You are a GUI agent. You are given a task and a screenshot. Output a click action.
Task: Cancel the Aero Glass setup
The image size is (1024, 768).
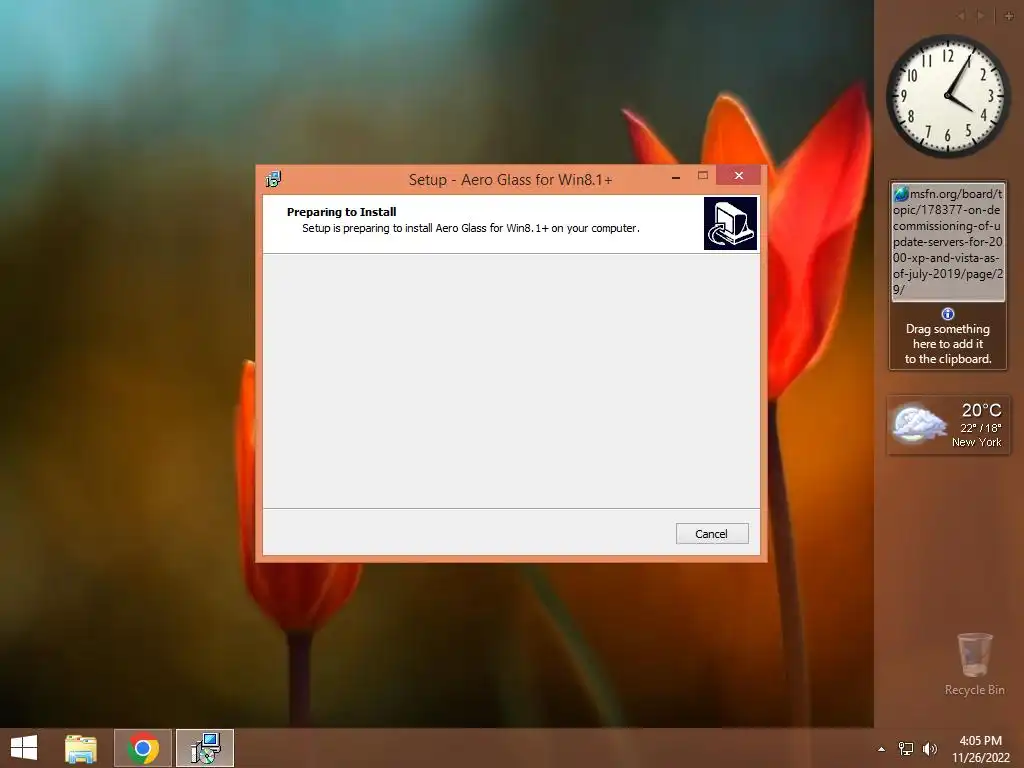[x=712, y=534]
